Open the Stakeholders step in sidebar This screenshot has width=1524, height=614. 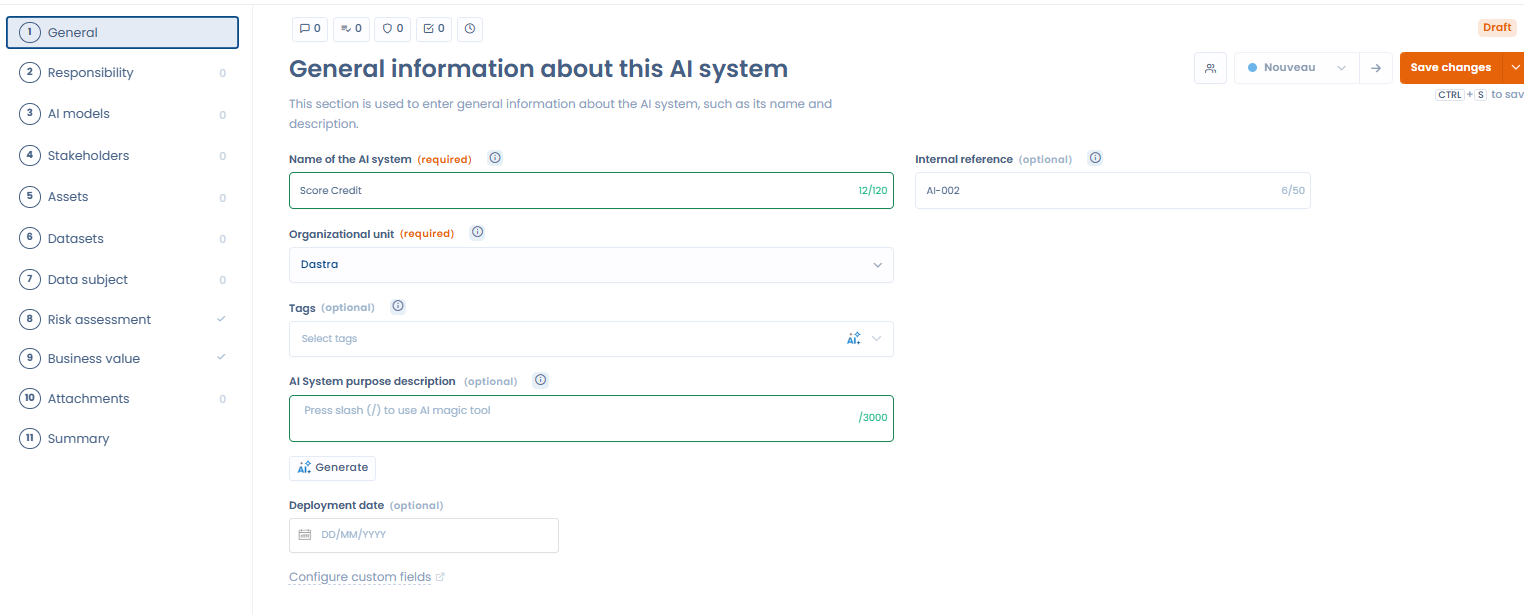click(x=88, y=156)
